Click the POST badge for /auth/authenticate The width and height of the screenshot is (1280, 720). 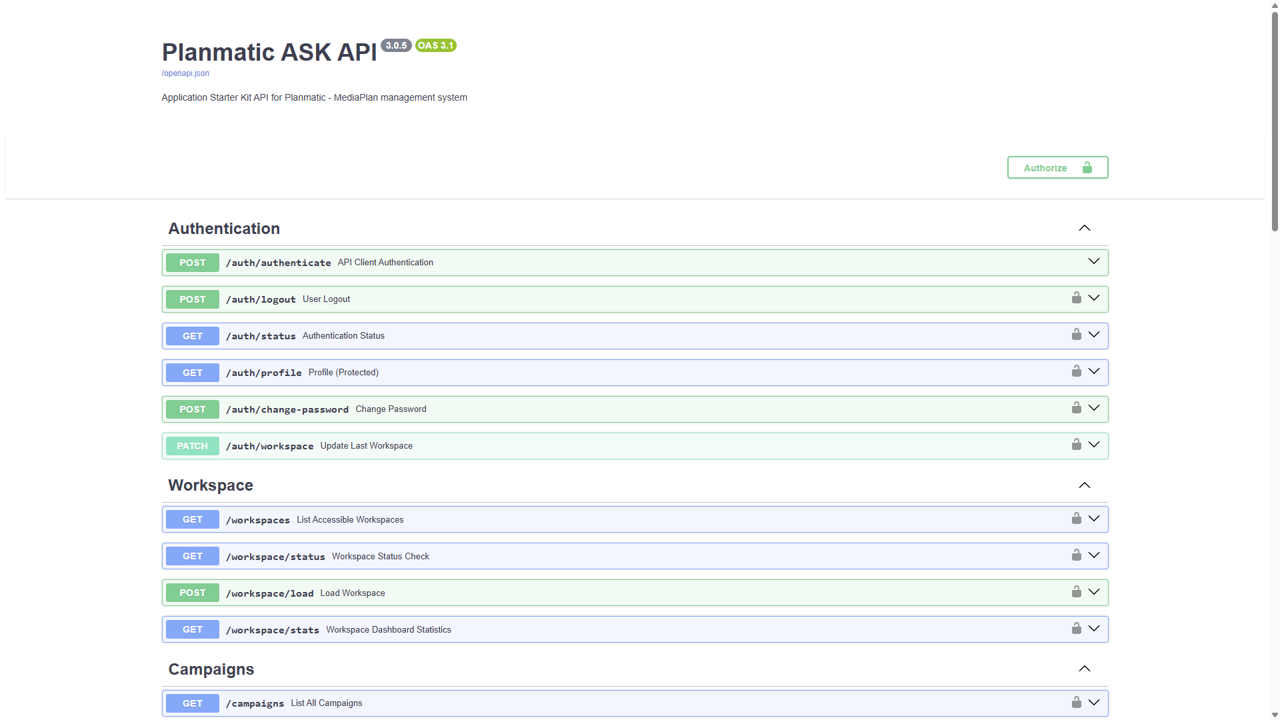[x=192, y=262]
